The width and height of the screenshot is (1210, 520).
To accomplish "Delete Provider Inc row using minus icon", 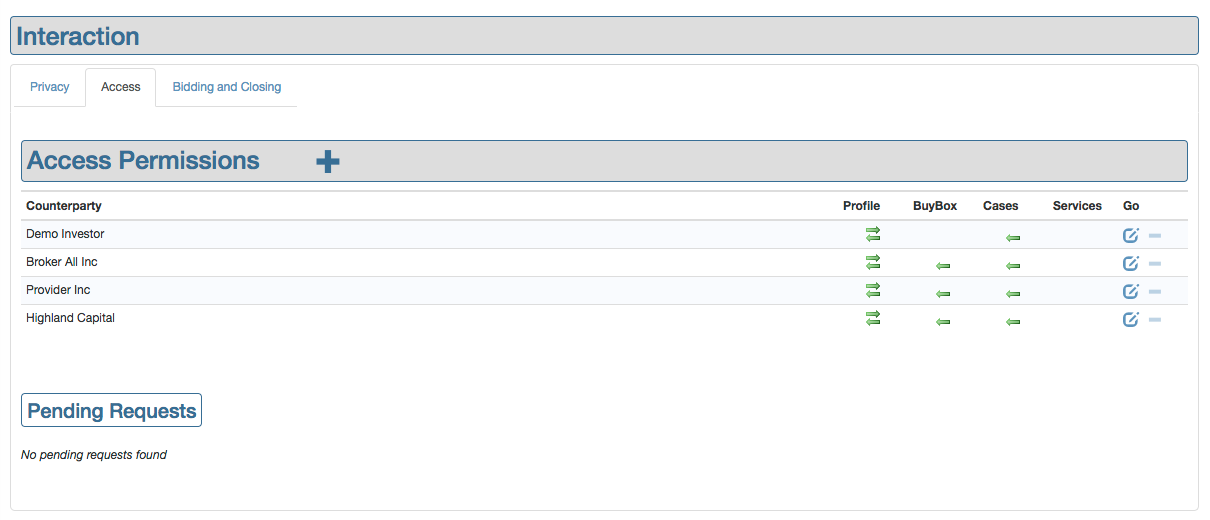I will pos(1155,292).
